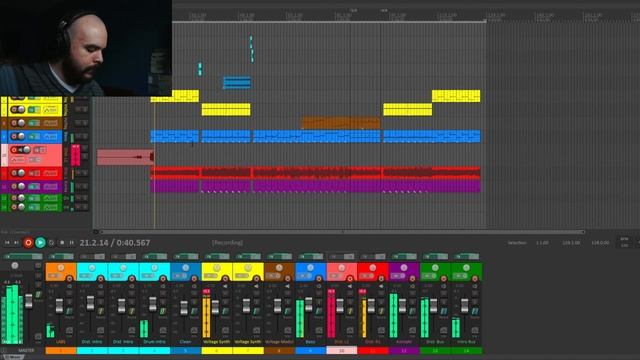Toggle speaker monitor icon on mixer strip 10

[350, 287]
